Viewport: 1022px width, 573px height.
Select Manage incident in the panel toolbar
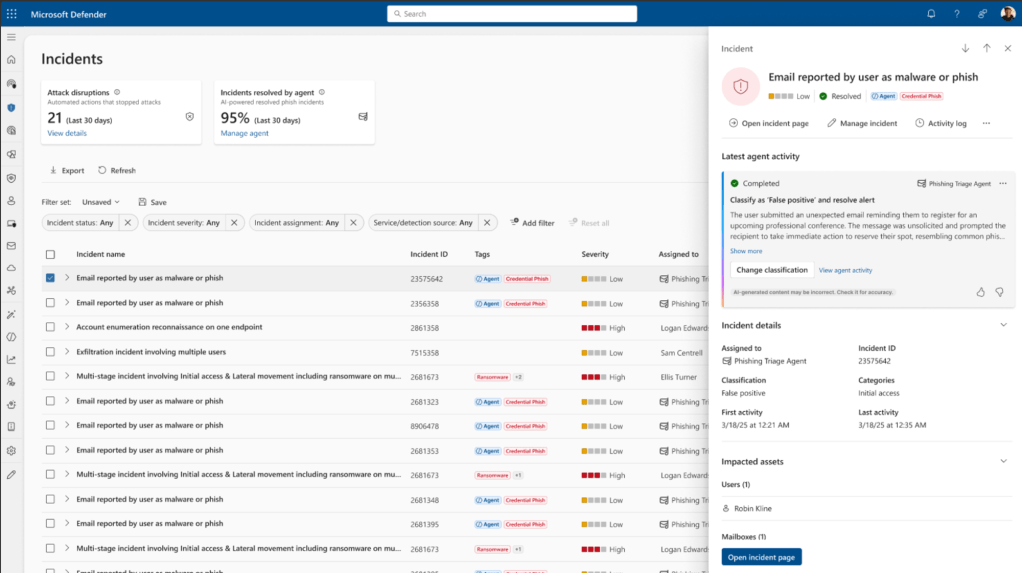[862, 123]
